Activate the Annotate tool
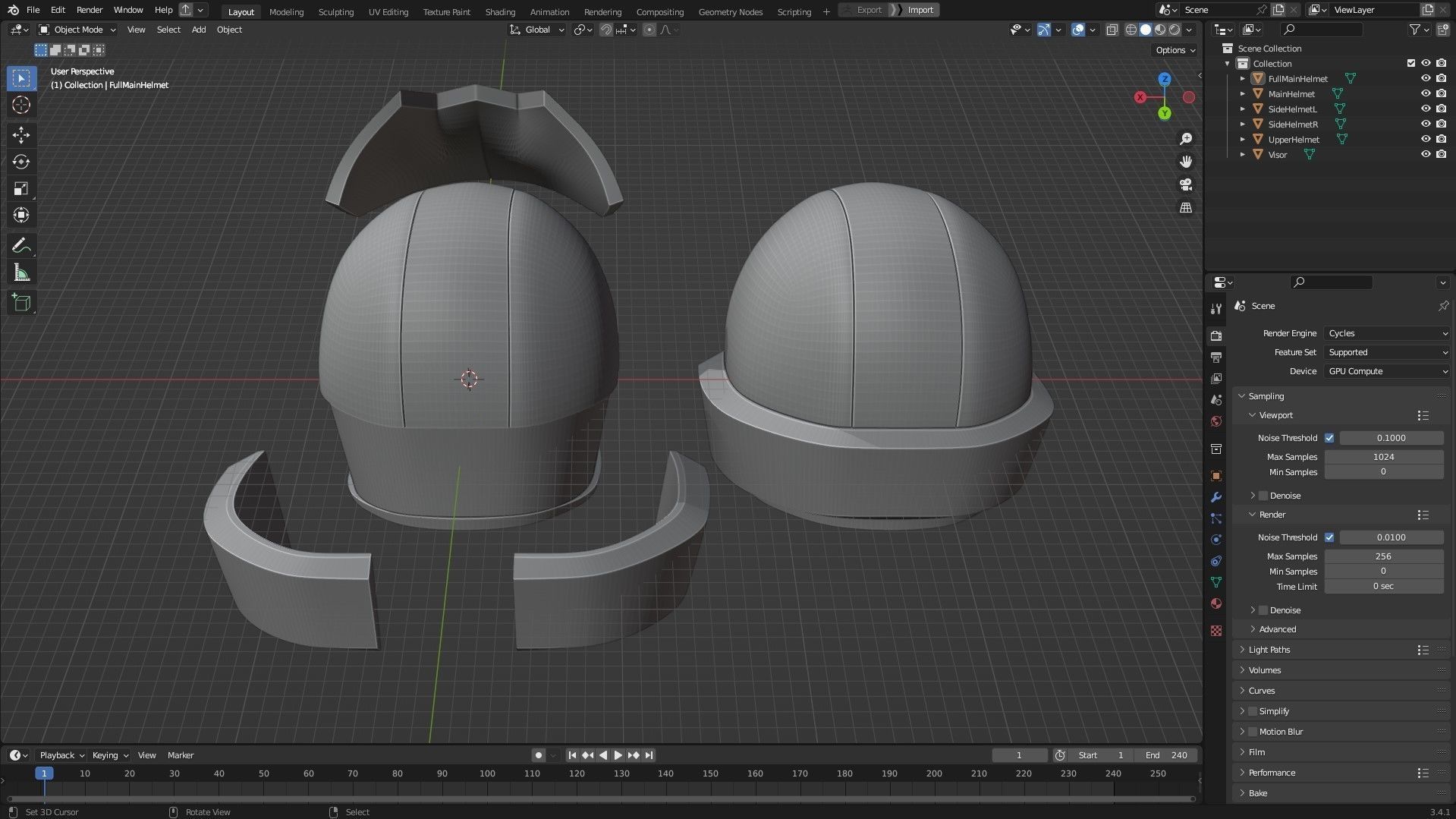Image resolution: width=1456 pixels, height=819 pixels. click(x=21, y=245)
